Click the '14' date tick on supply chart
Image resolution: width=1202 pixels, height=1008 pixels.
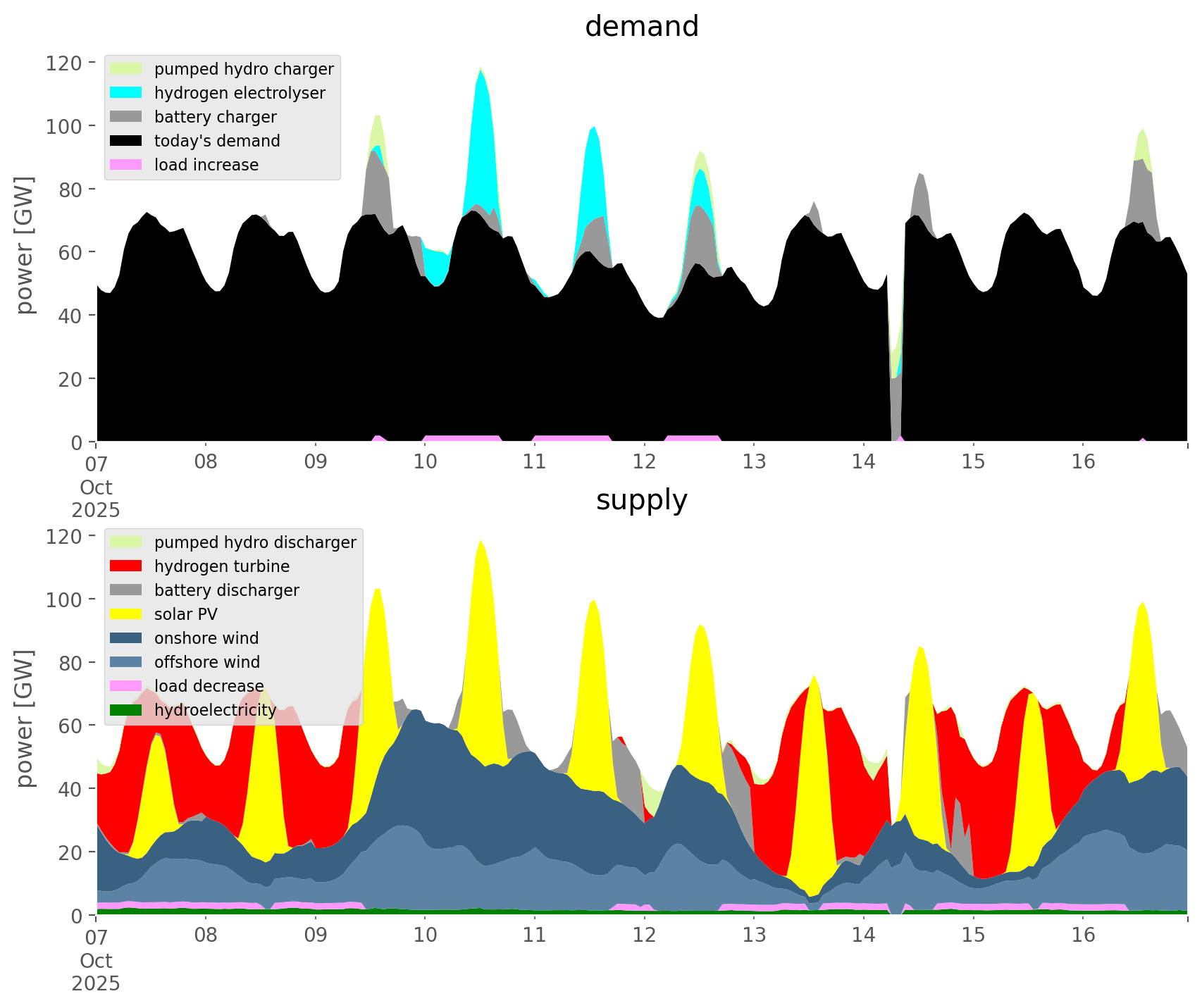pos(863,935)
